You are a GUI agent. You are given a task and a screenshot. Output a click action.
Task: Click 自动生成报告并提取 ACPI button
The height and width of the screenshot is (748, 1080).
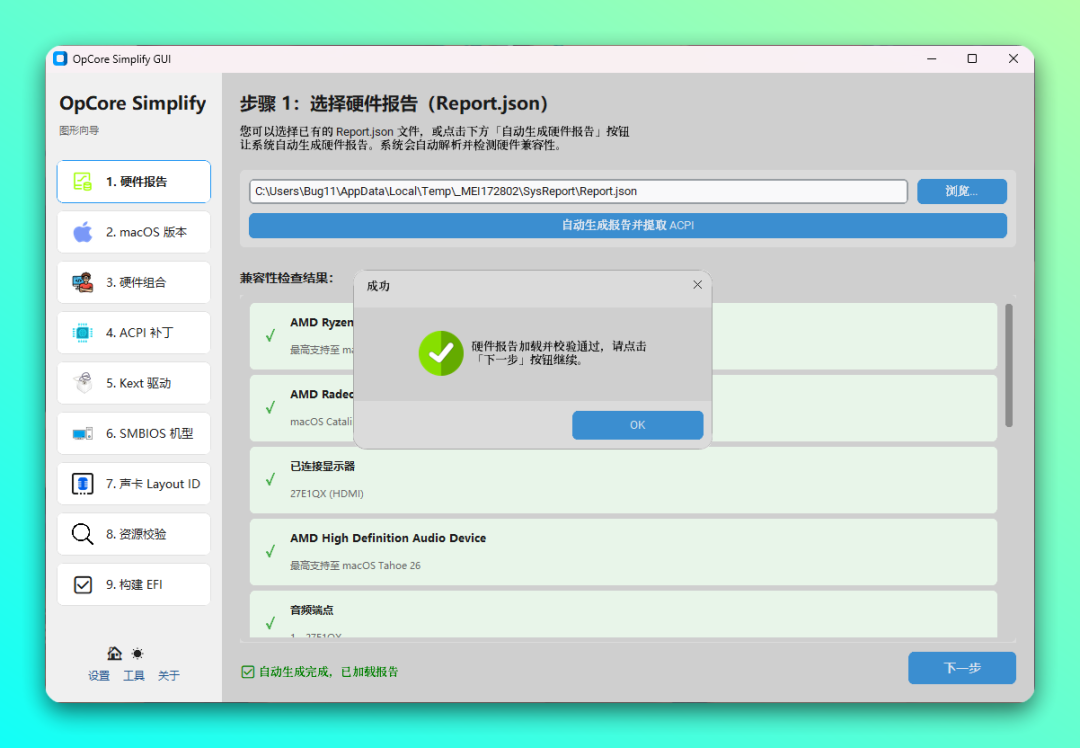point(627,225)
